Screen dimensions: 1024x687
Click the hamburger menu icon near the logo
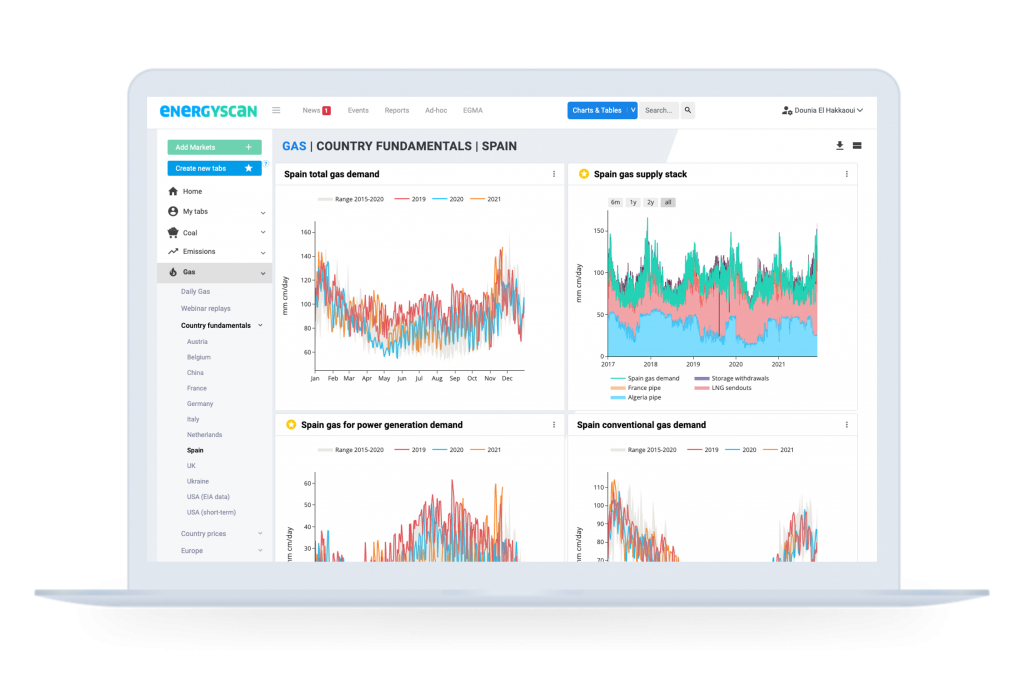[276, 111]
